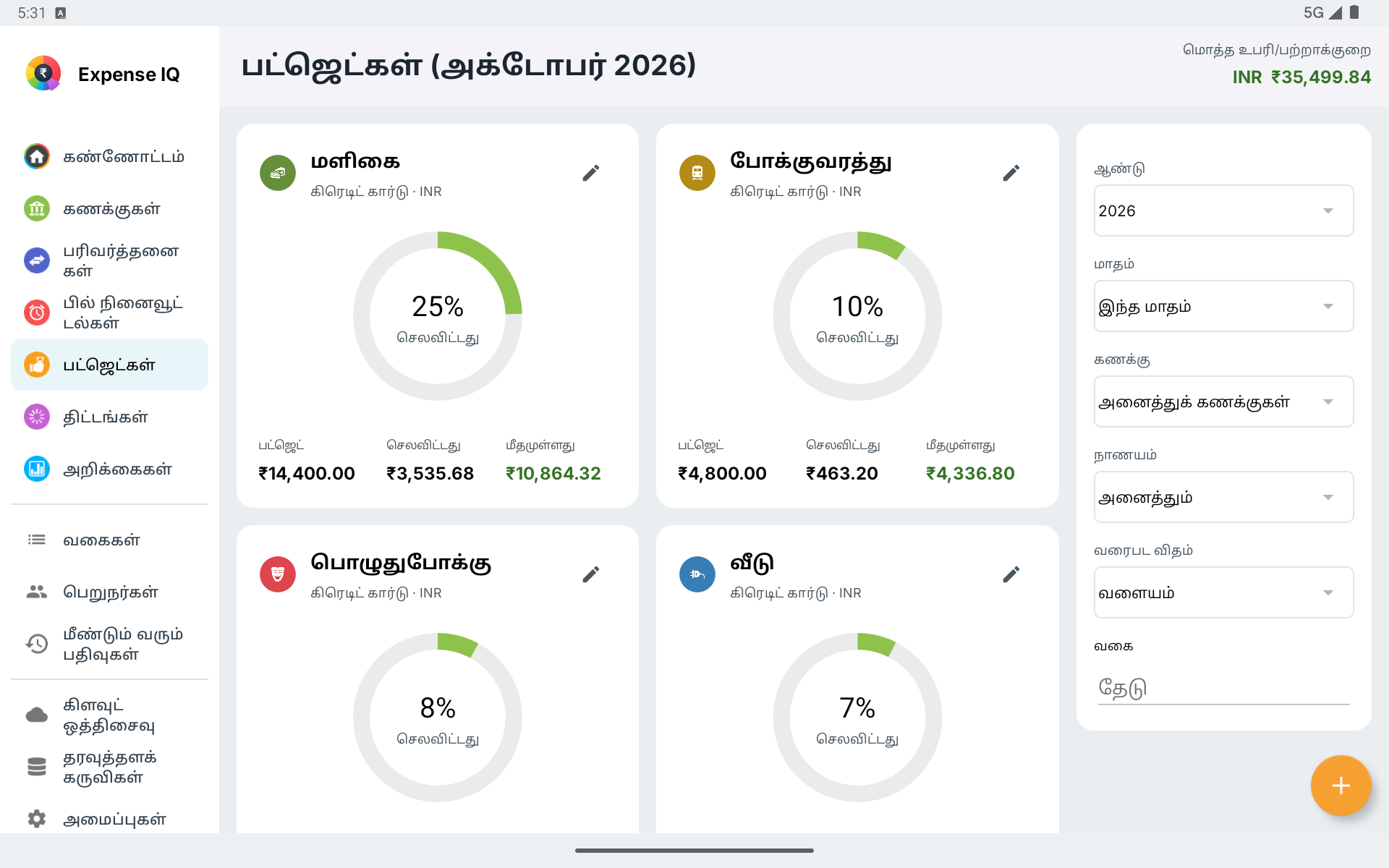Open கண்ணோட்டம் home icon in sidebar
Screen dimensions: 1389x868
37,156
